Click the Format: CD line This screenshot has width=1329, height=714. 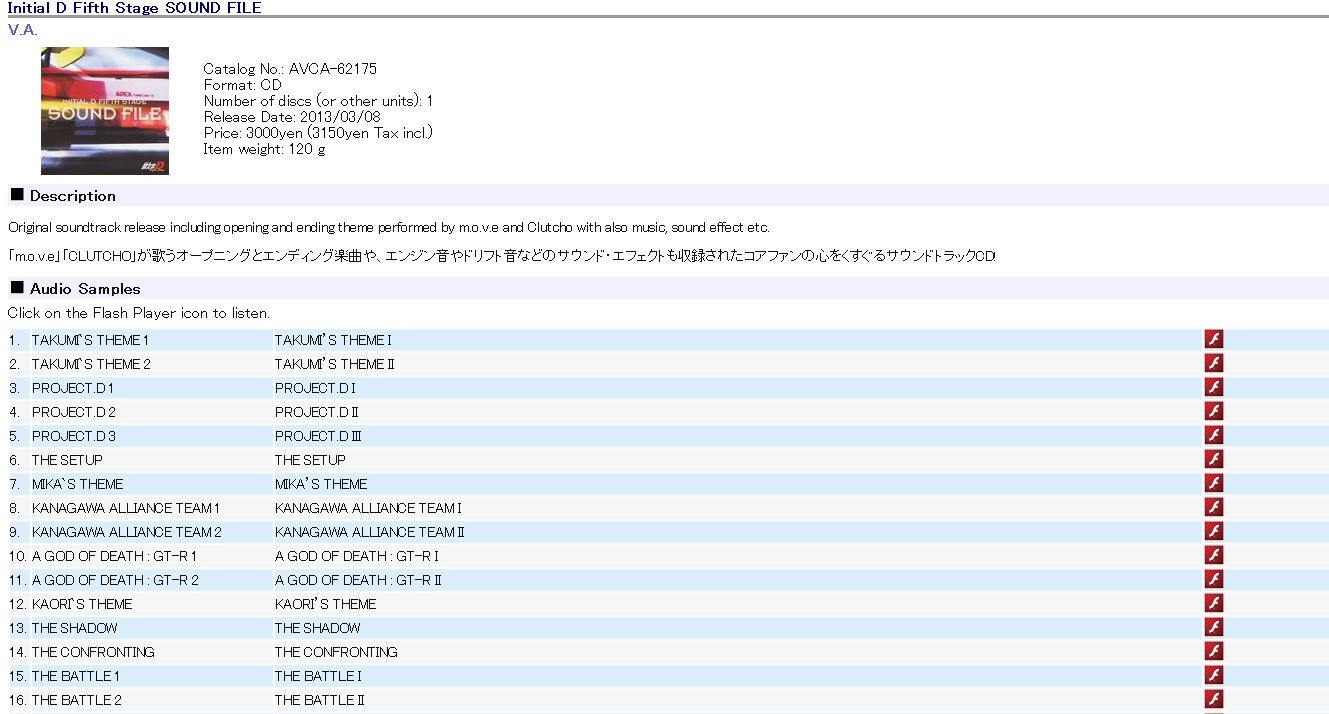[x=243, y=85]
